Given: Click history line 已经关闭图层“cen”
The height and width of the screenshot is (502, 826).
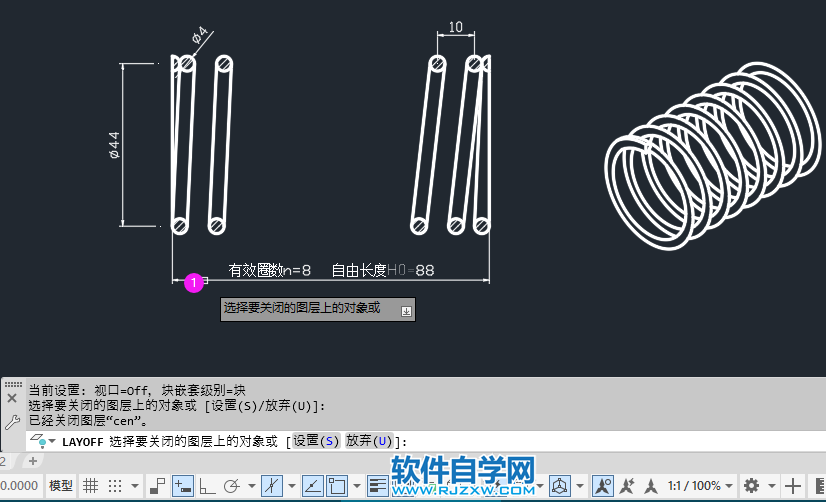Looking at the screenshot, I should [x=88, y=420].
